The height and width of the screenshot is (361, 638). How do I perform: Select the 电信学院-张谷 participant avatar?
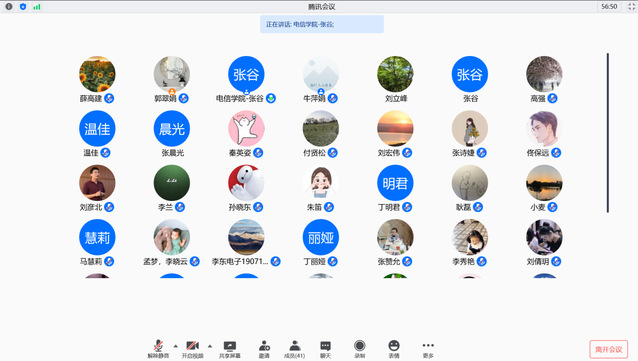pyautogui.click(x=246, y=74)
